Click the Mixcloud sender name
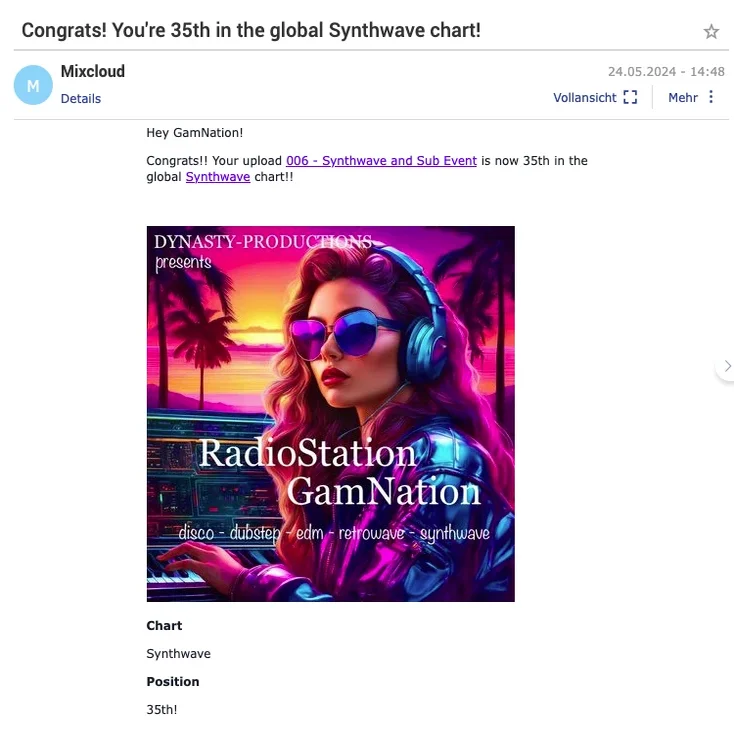Screen dimensions: 734x734 93,71
